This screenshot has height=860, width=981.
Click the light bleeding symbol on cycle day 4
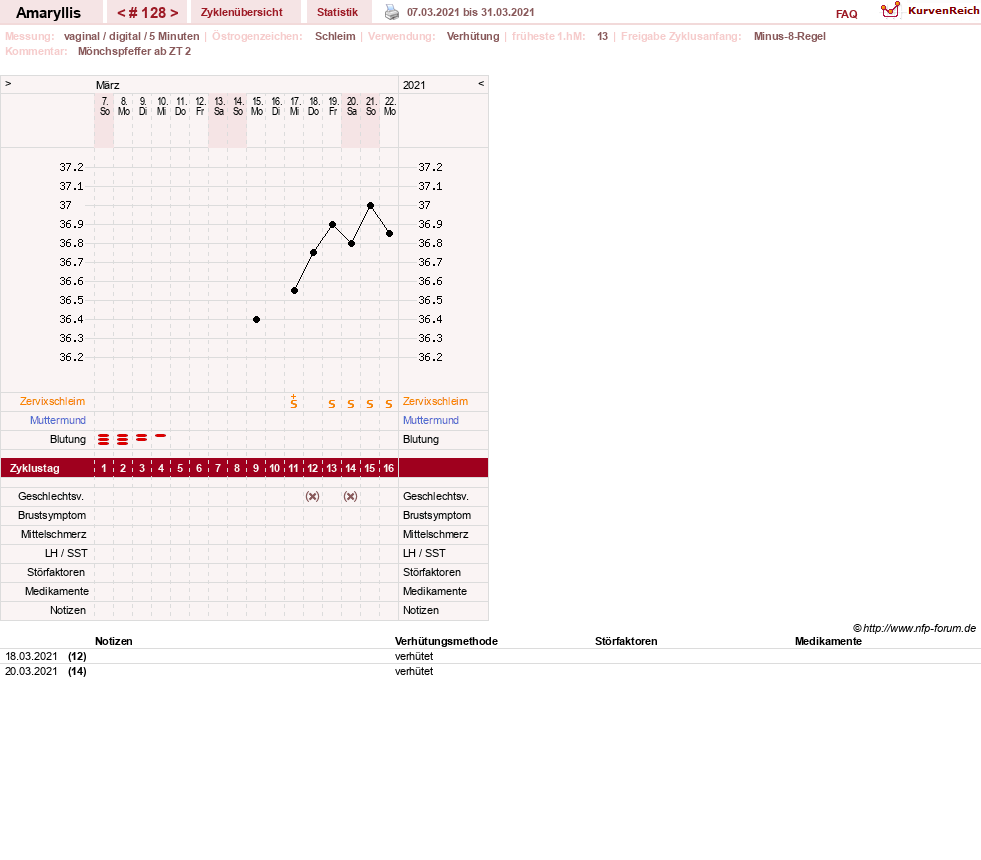tap(161, 435)
